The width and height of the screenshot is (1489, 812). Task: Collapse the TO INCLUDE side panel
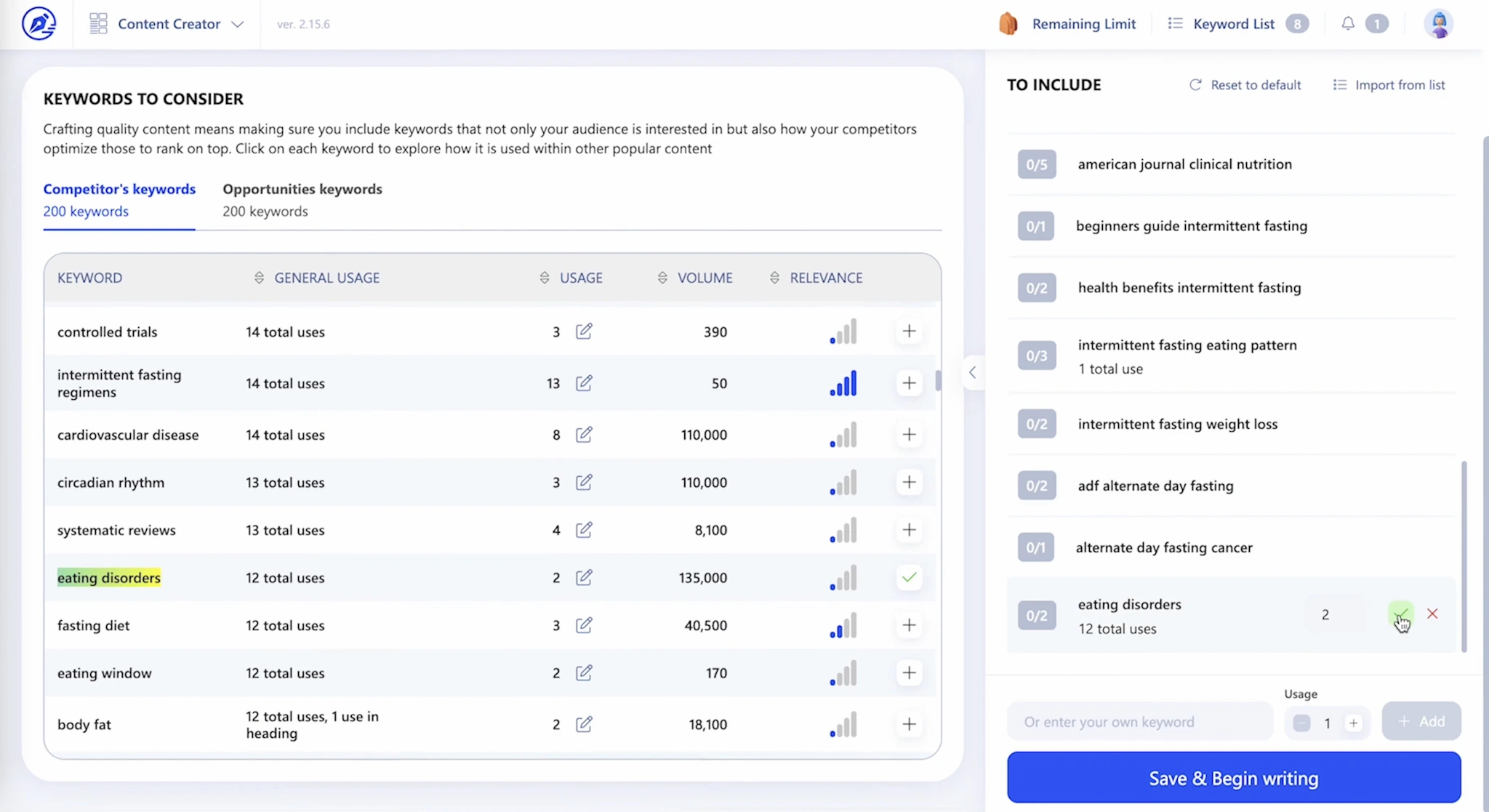(x=973, y=372)
